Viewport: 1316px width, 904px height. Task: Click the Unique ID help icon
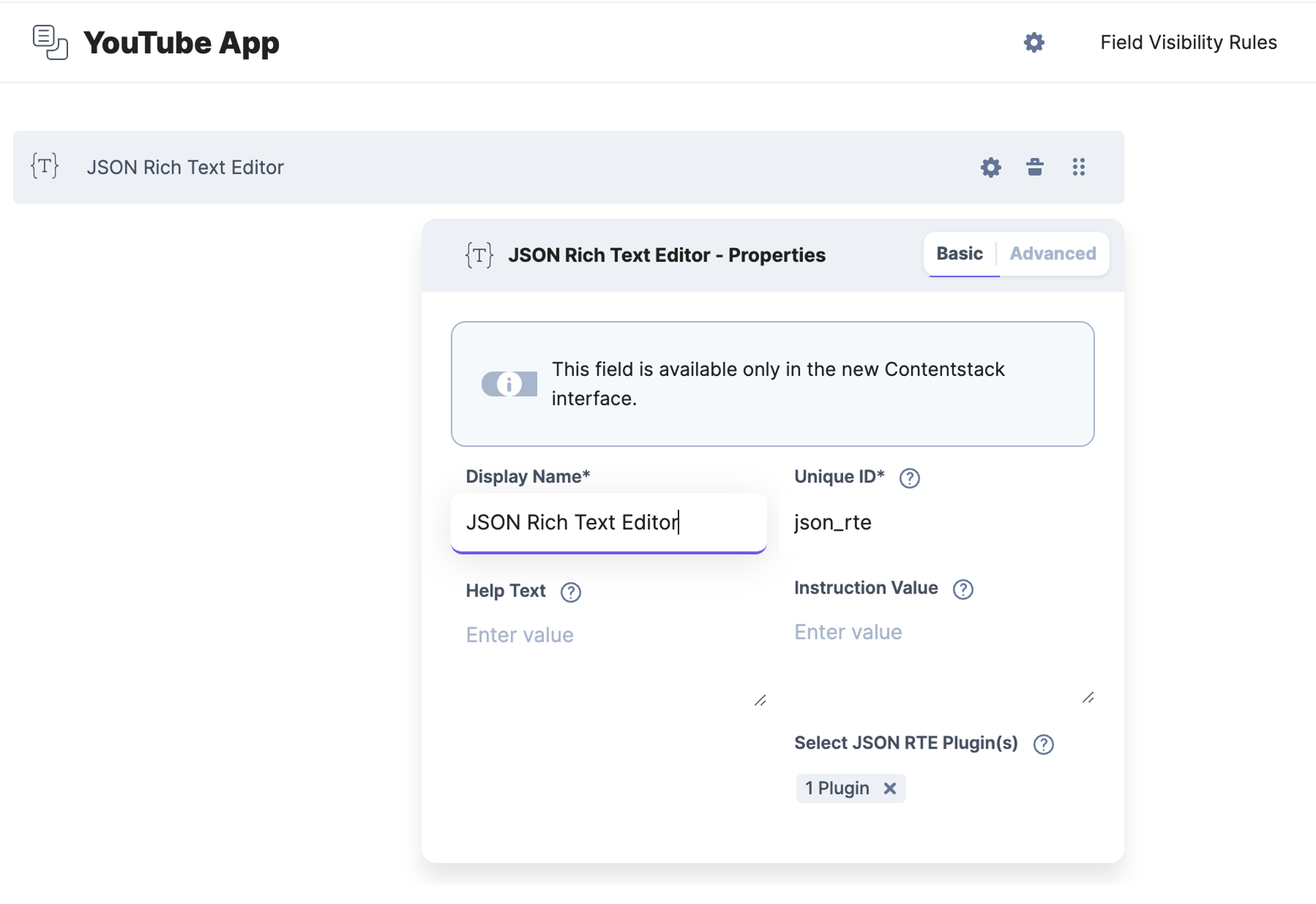[x=909, y=477]
